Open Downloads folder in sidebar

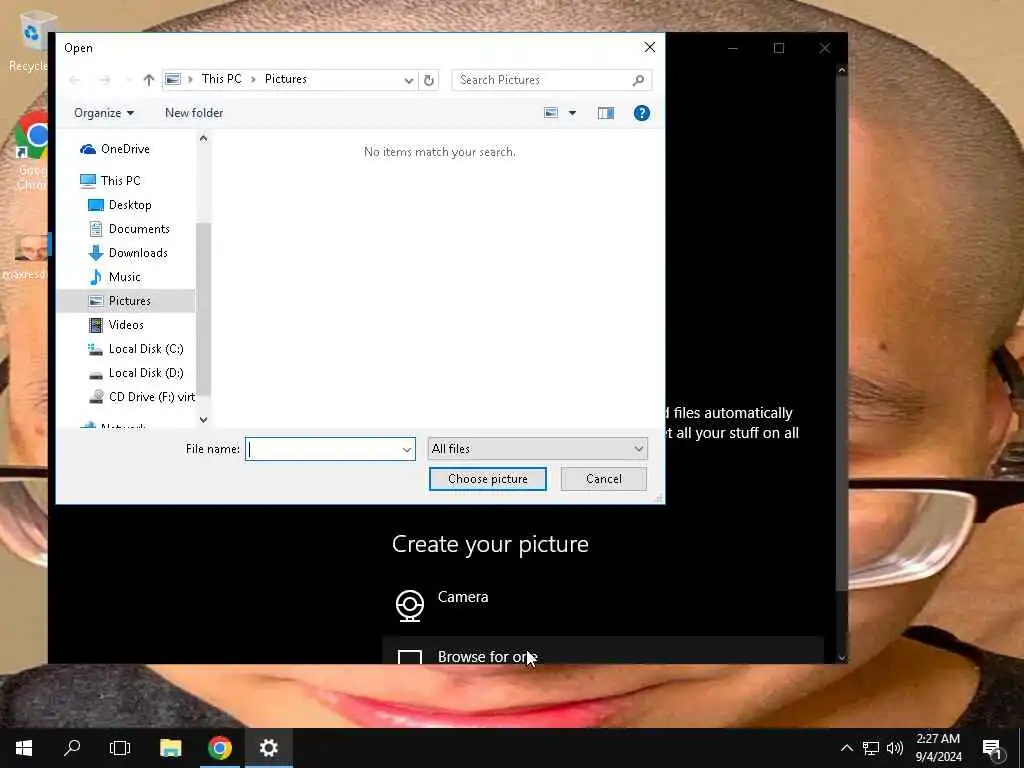pos(138,253)
